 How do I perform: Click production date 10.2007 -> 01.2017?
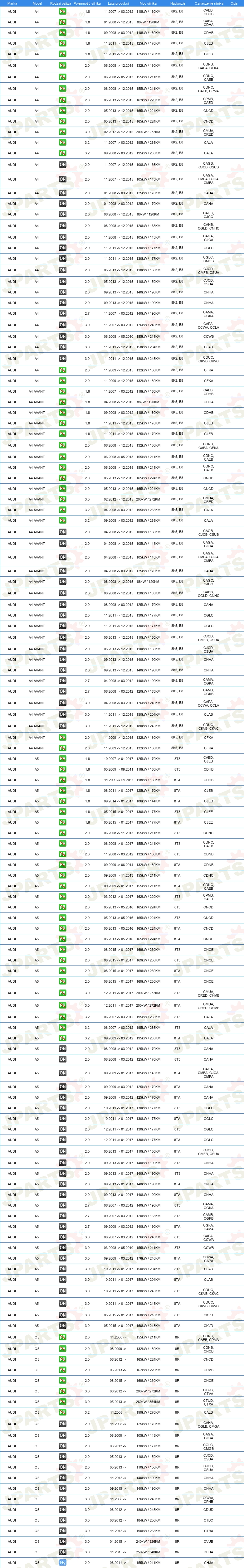coord(118,759)
